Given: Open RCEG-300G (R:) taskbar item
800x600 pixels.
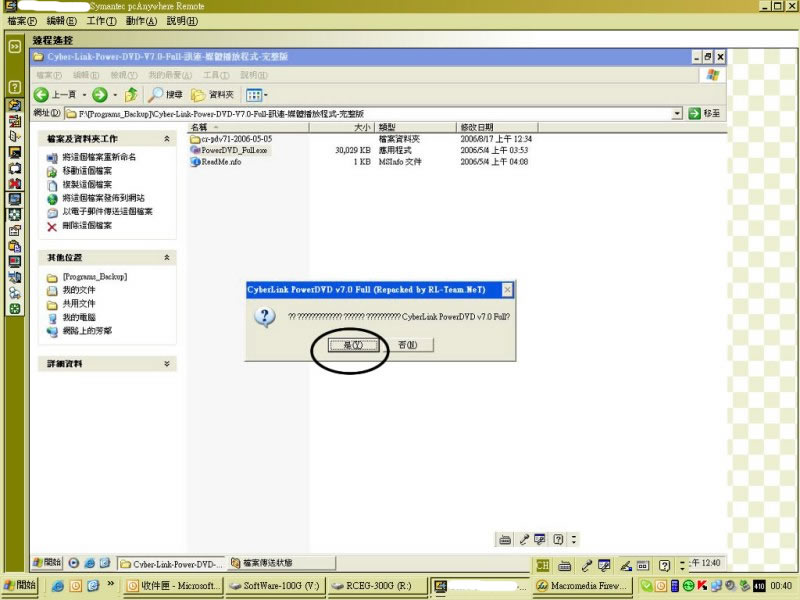Looking at the screenshot, I should pos(377,586).
